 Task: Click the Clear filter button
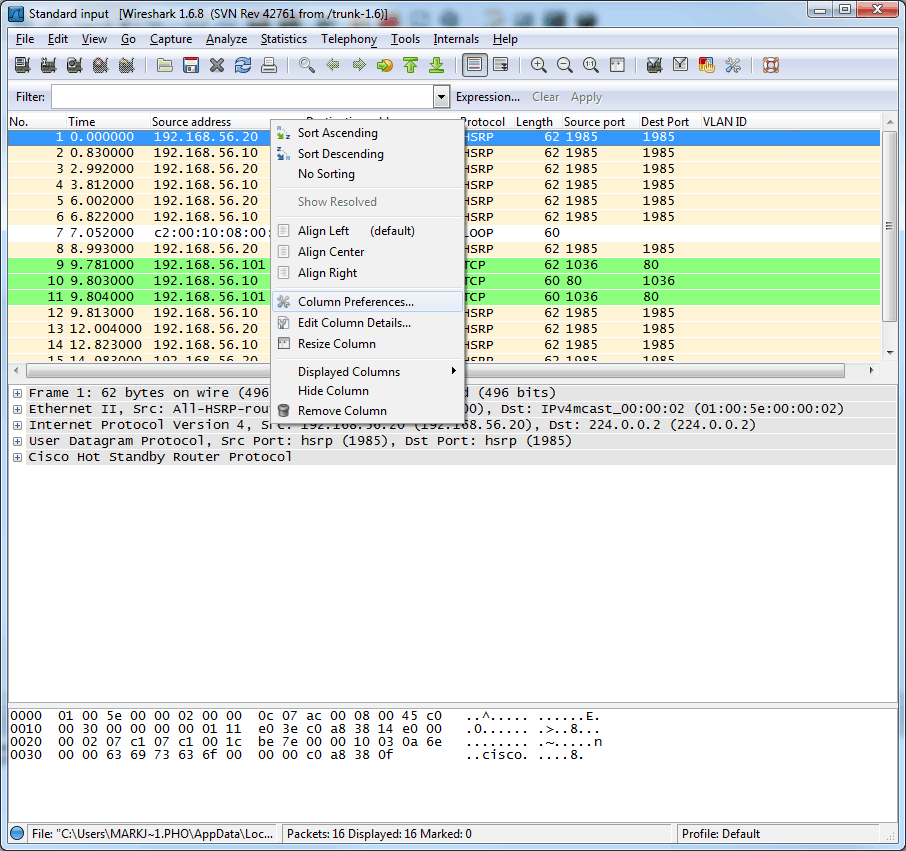(x=545, y=97)
